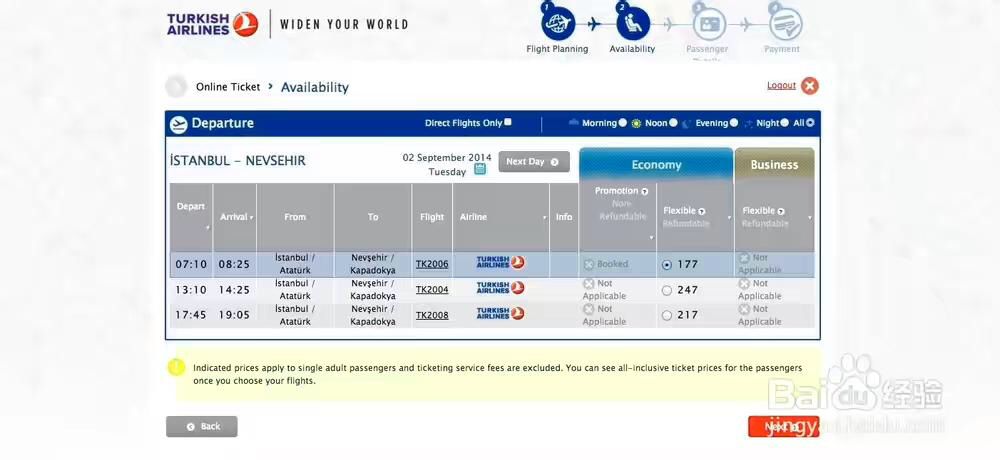Click the info icon beside Promotion

(x=645, y=191)
